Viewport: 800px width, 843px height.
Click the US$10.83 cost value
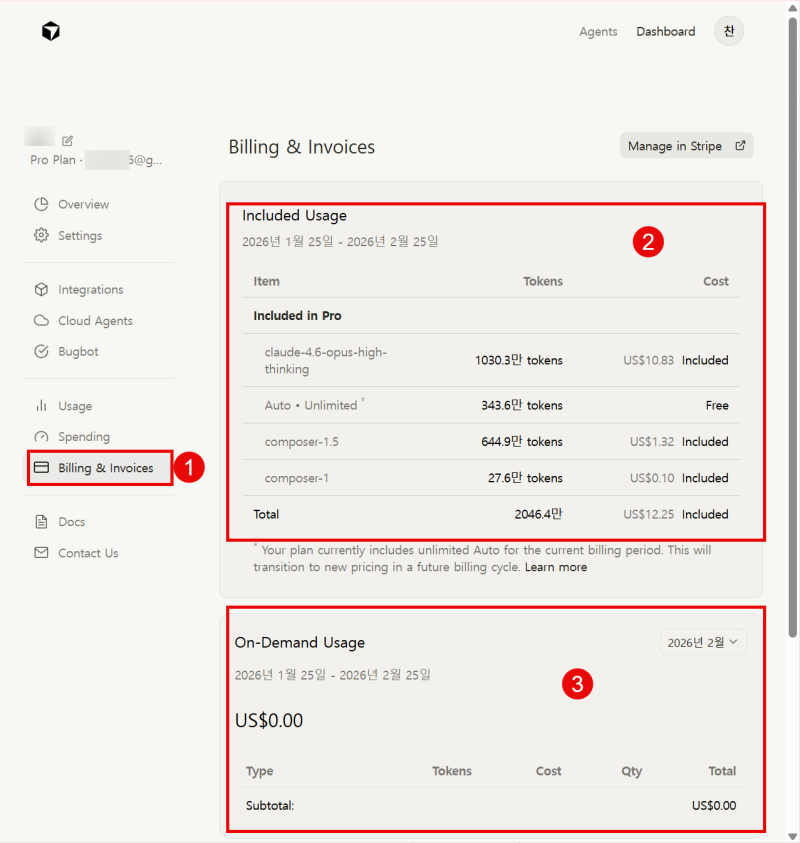(x=648, y=360)
